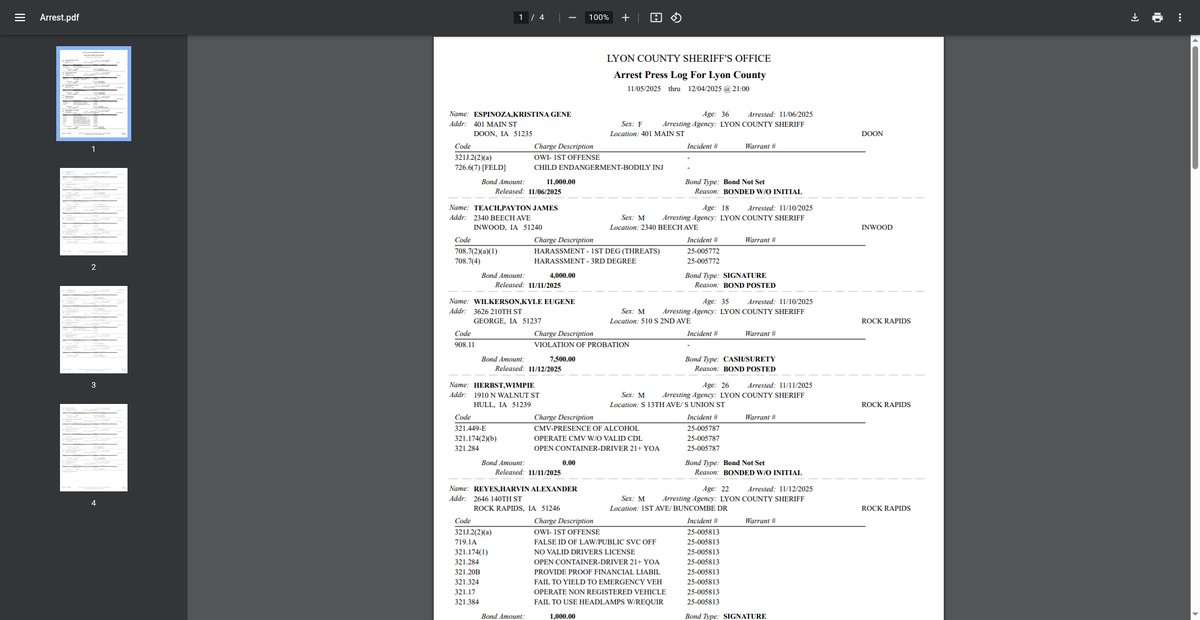Viewport: 1200px width, 620px height.
Task: Click the fit to page icon
Action: click(x=656, y=18)
